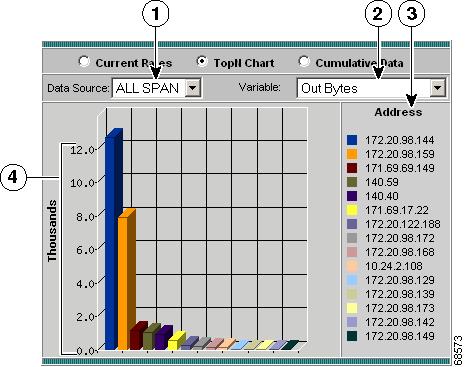Image resolution: width=465 pixels, height=367 pixels.
Task: Click the Data Source label
Action: pos(78,88)
